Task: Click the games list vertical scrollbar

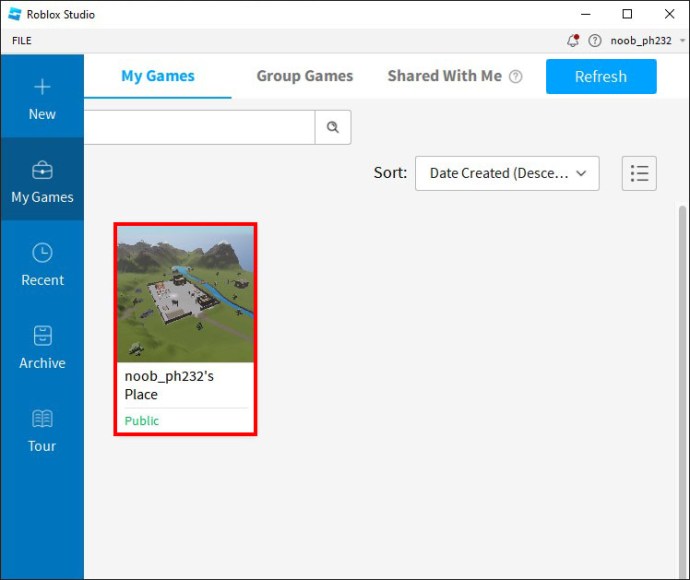Action: tap(682, 392)
